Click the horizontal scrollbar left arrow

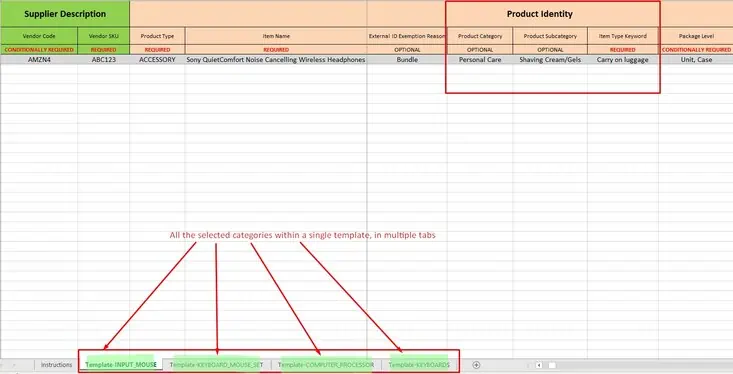[x=539, y=365]
